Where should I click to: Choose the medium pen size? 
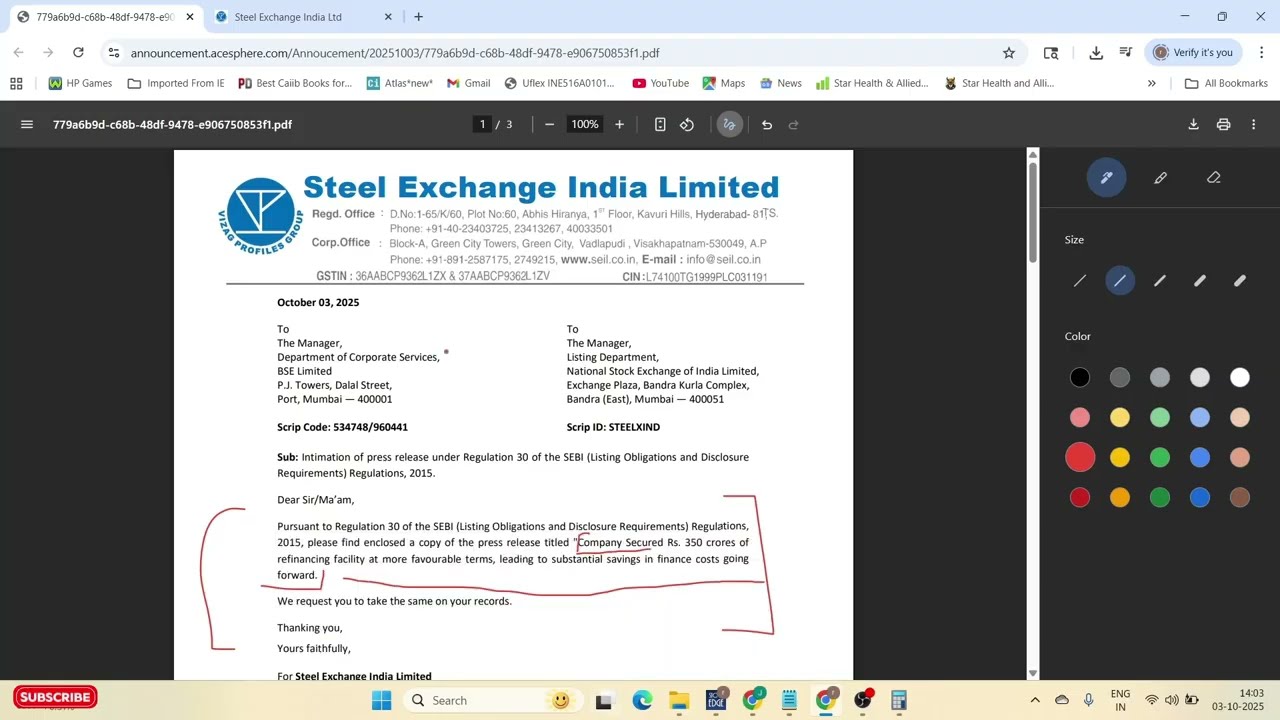tap(1160, 281)
